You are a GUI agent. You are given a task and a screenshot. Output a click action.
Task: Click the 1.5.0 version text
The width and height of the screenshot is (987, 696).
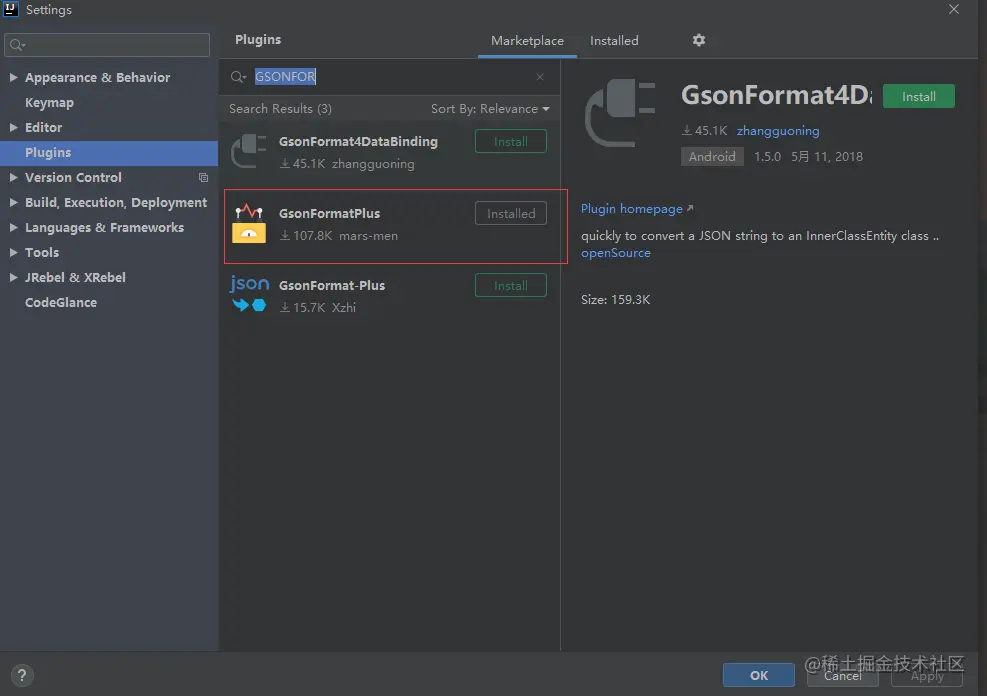[x=767, y=157]
